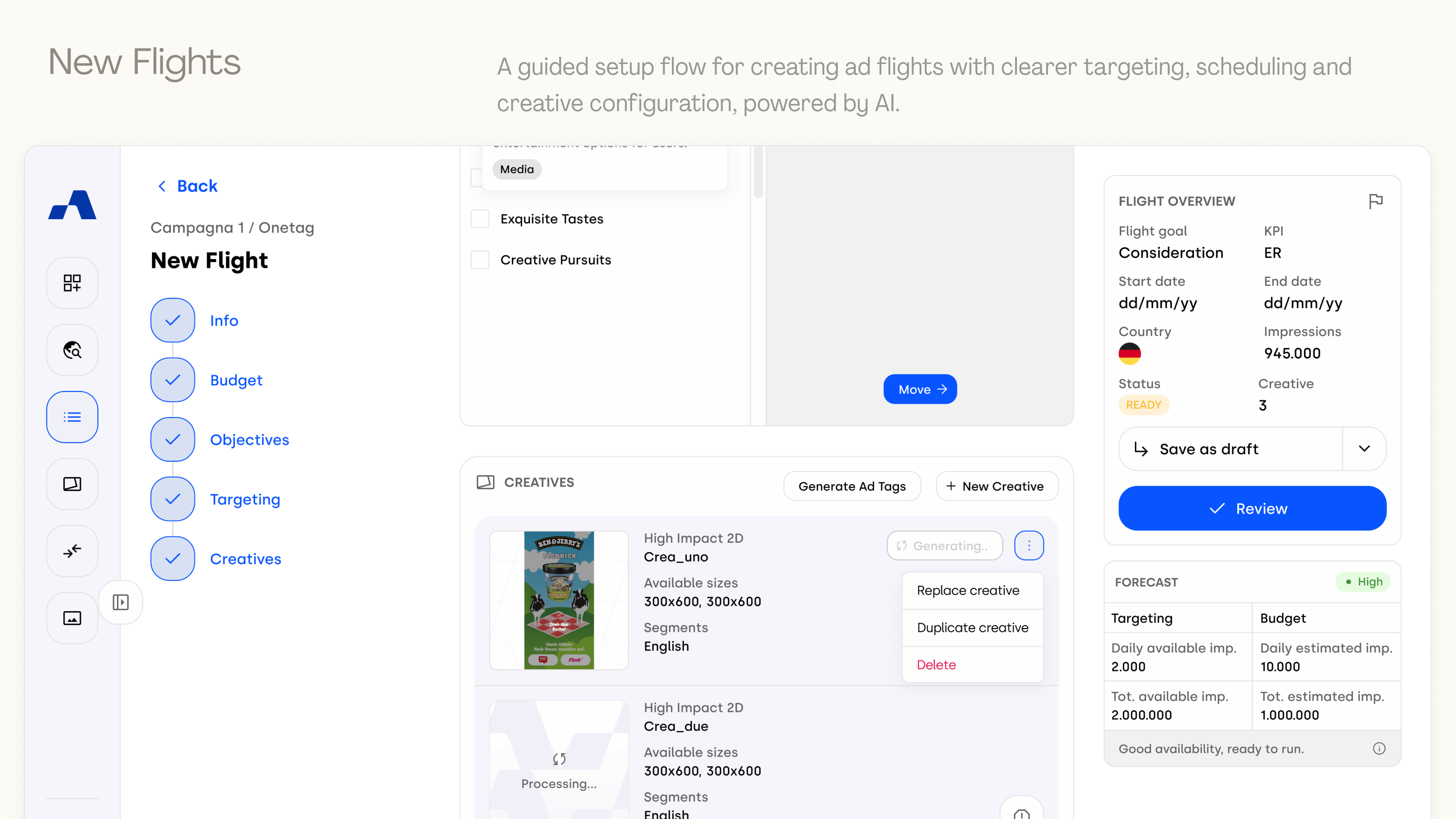Click Generate Ad Tags button
The height and width of the screenshot is (819, 1456).
[x=852, y=486]
